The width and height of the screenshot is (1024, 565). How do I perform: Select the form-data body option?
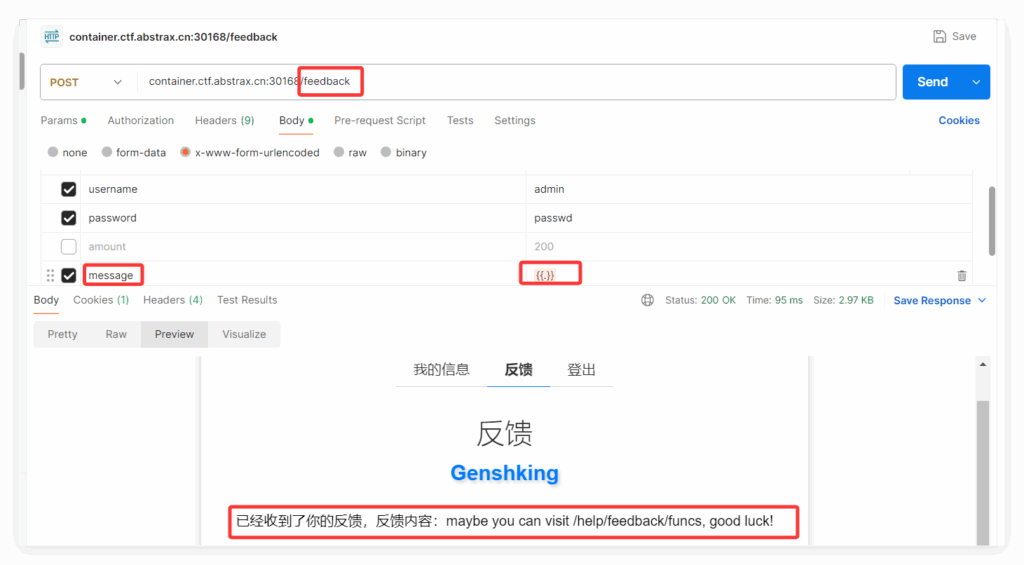108,153
